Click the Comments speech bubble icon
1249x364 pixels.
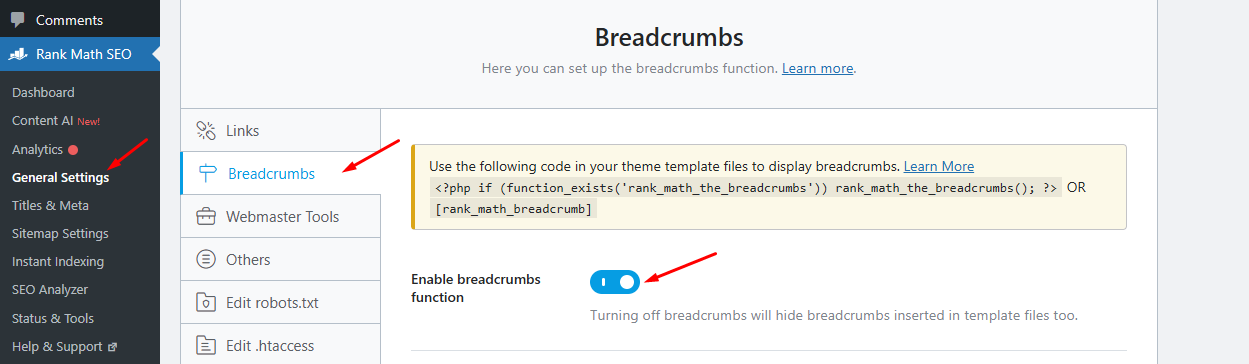(18, 19)
